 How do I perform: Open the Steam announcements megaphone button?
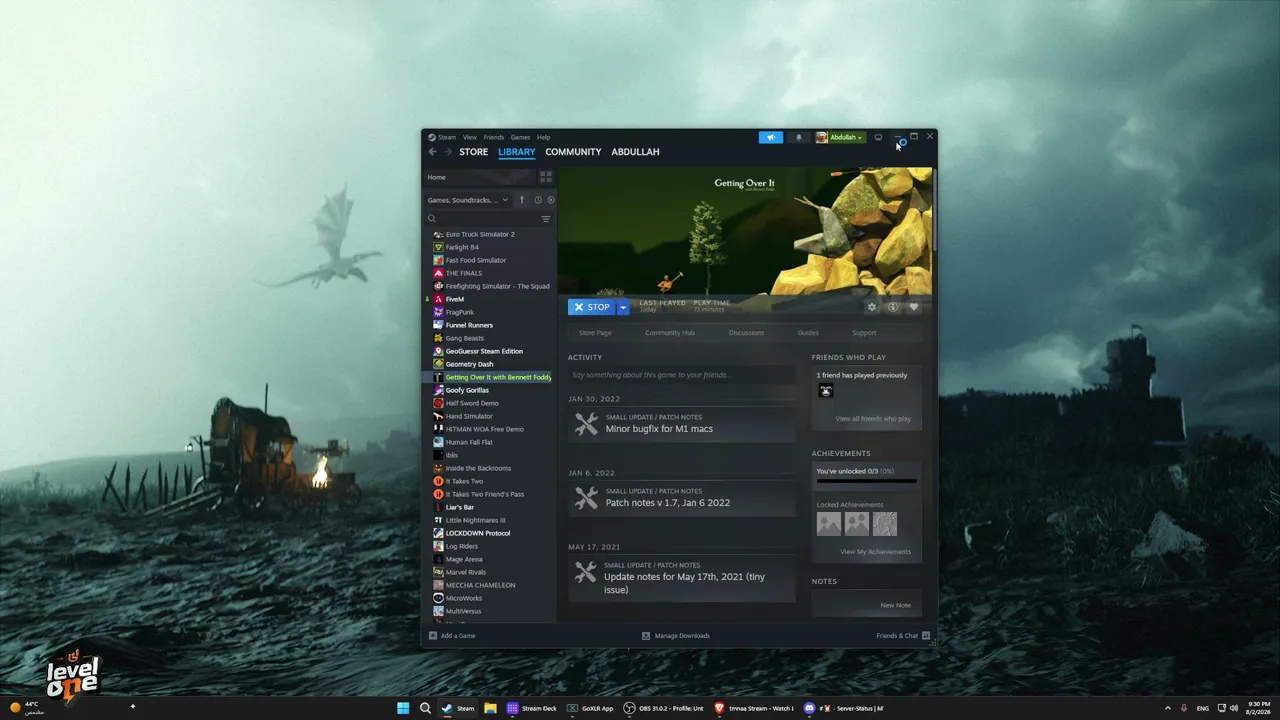tap(771, 137)
